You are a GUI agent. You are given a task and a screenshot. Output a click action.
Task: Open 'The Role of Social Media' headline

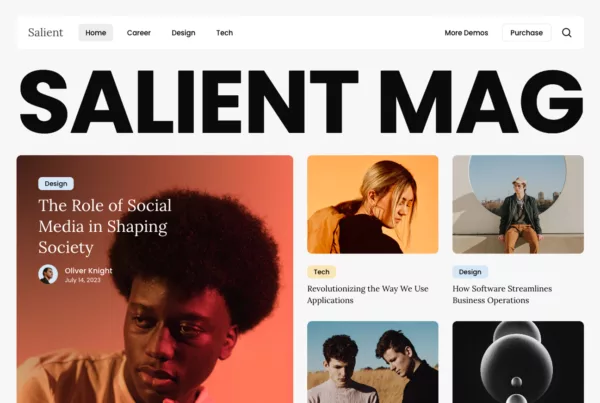point(105,226)
